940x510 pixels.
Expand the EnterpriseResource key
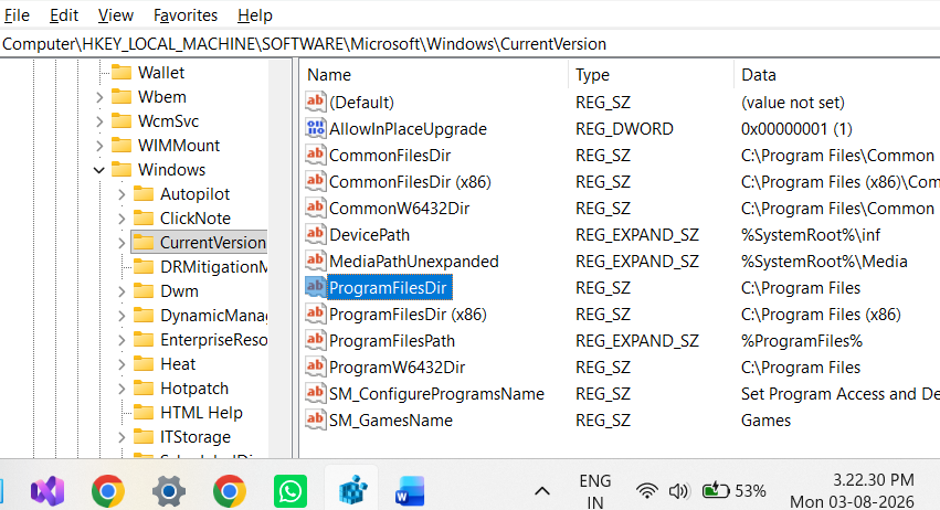coord(122,340)
